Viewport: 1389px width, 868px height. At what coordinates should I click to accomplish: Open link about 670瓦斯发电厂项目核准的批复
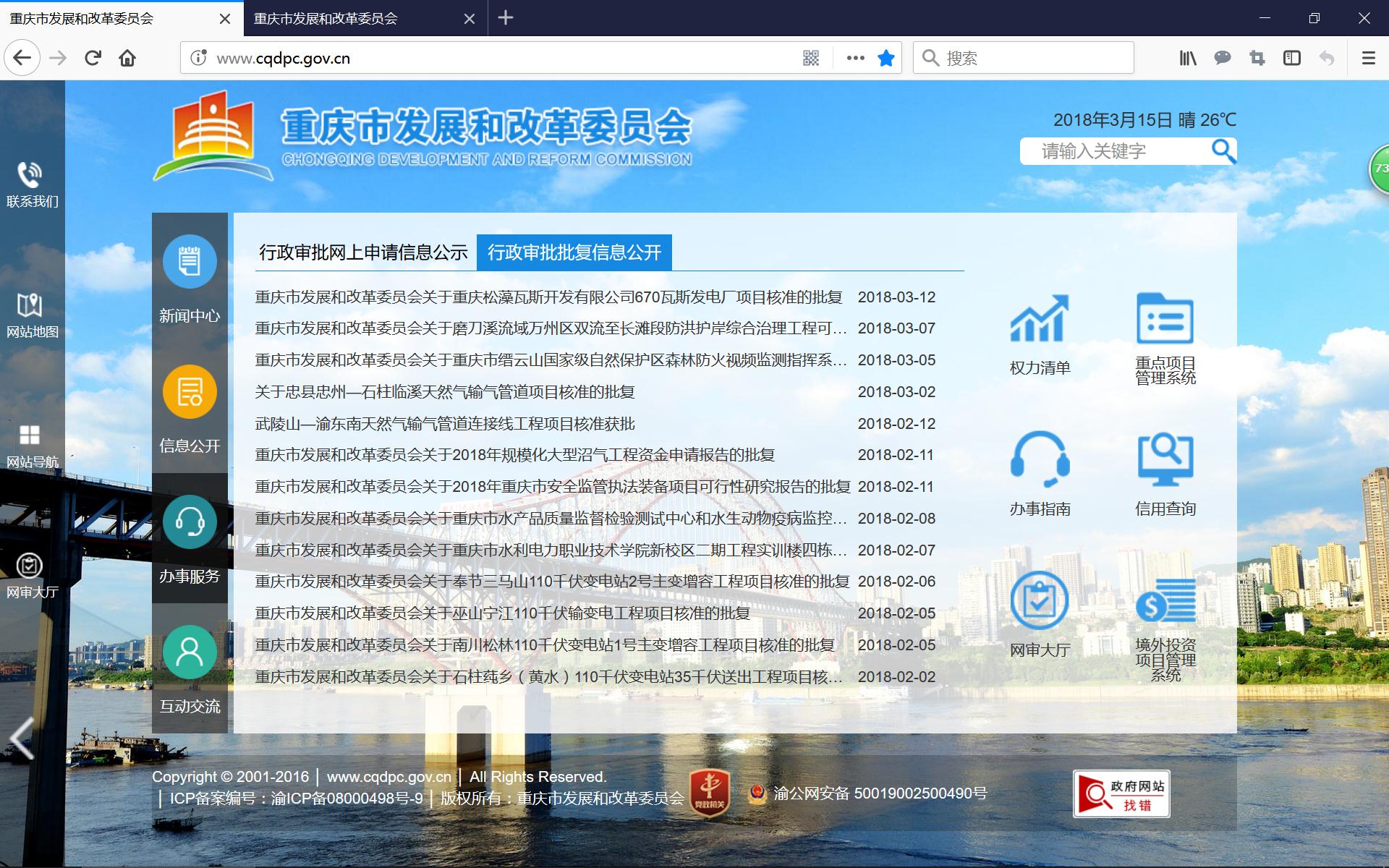point(548,297)
